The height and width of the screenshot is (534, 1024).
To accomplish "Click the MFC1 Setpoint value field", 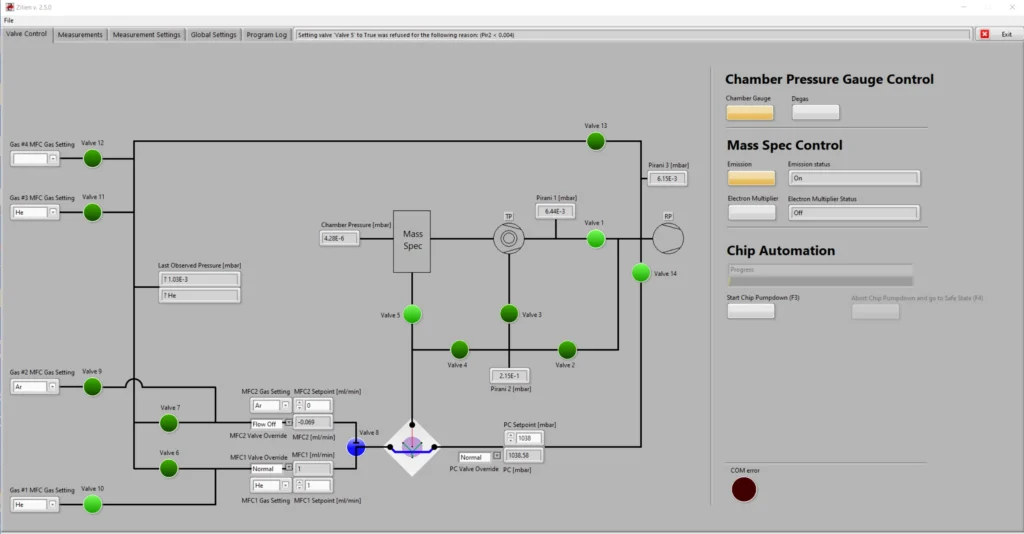I will 317,485.
